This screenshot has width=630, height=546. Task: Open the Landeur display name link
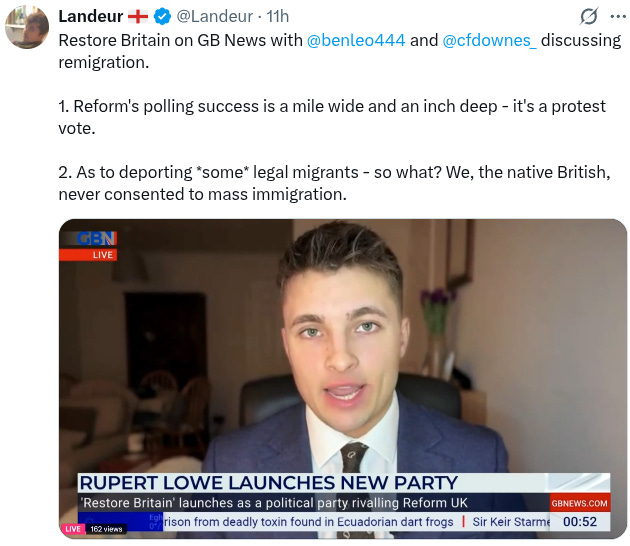[x=91, y=16]
